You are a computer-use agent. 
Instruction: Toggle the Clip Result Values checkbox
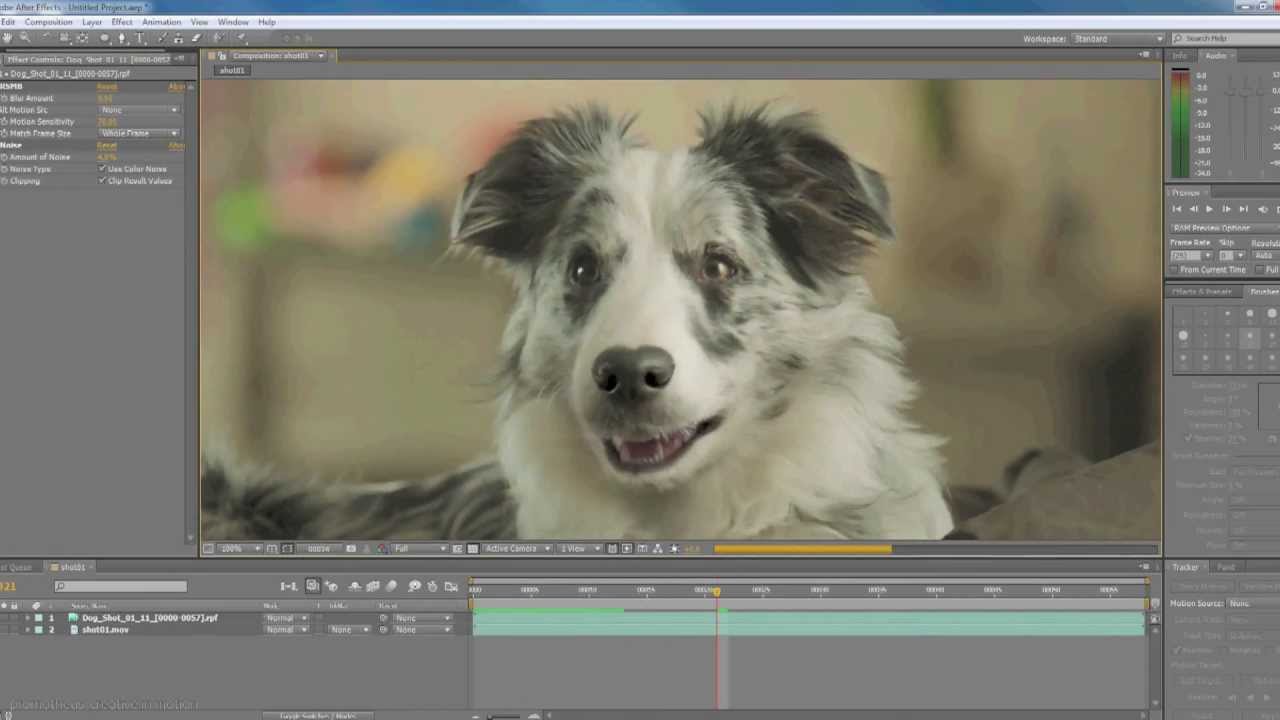102,181
